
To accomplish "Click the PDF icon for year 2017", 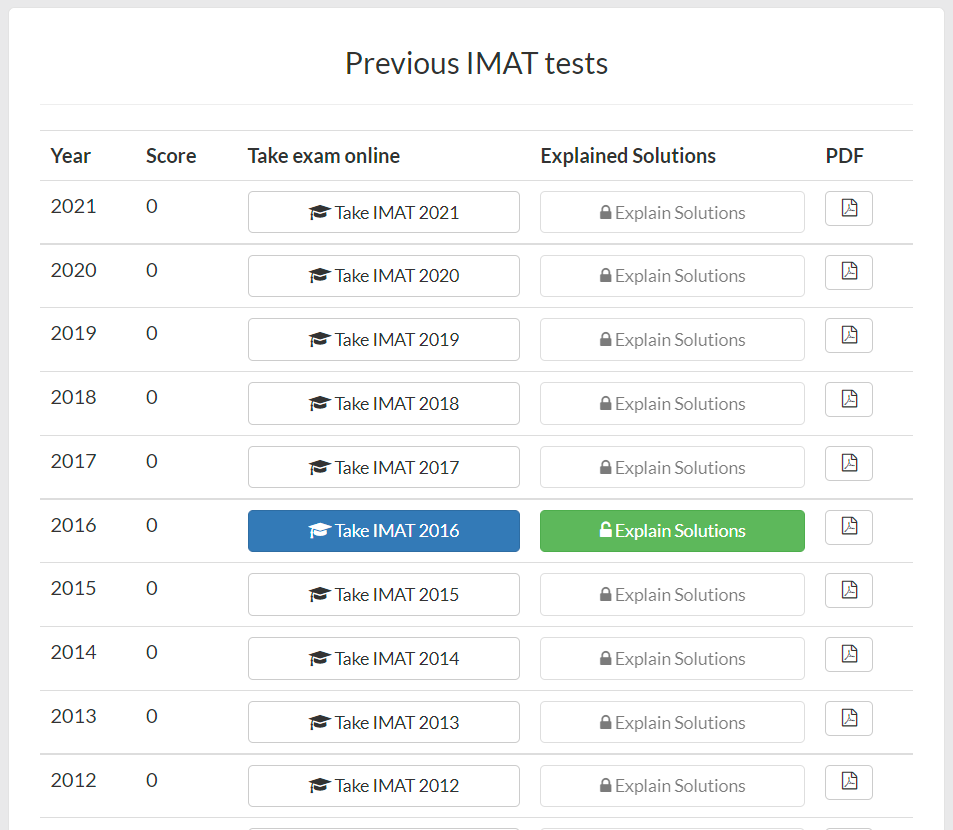I will pos(848,463).
